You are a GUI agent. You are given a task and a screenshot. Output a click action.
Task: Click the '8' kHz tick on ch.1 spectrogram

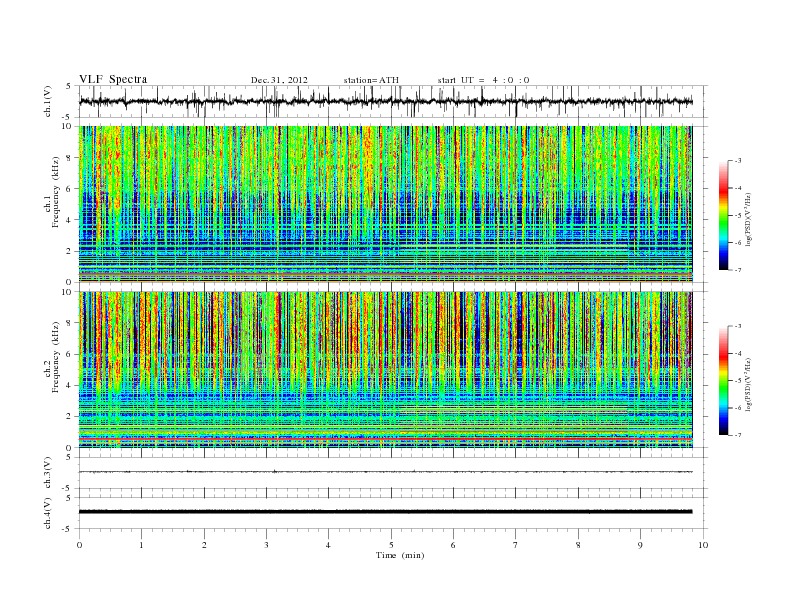(x=69, y=158)
